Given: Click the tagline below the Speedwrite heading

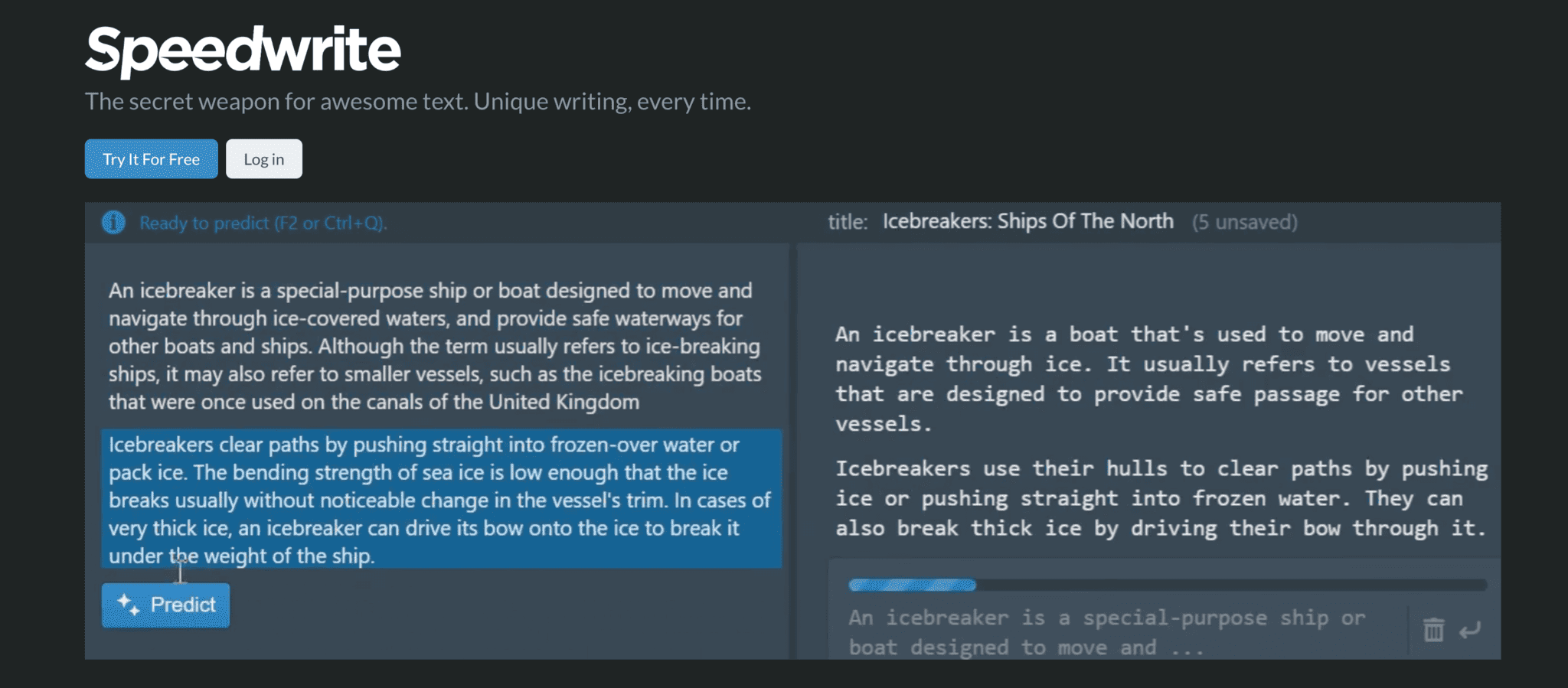Looking at the screenshot, I should pos(418,100).
